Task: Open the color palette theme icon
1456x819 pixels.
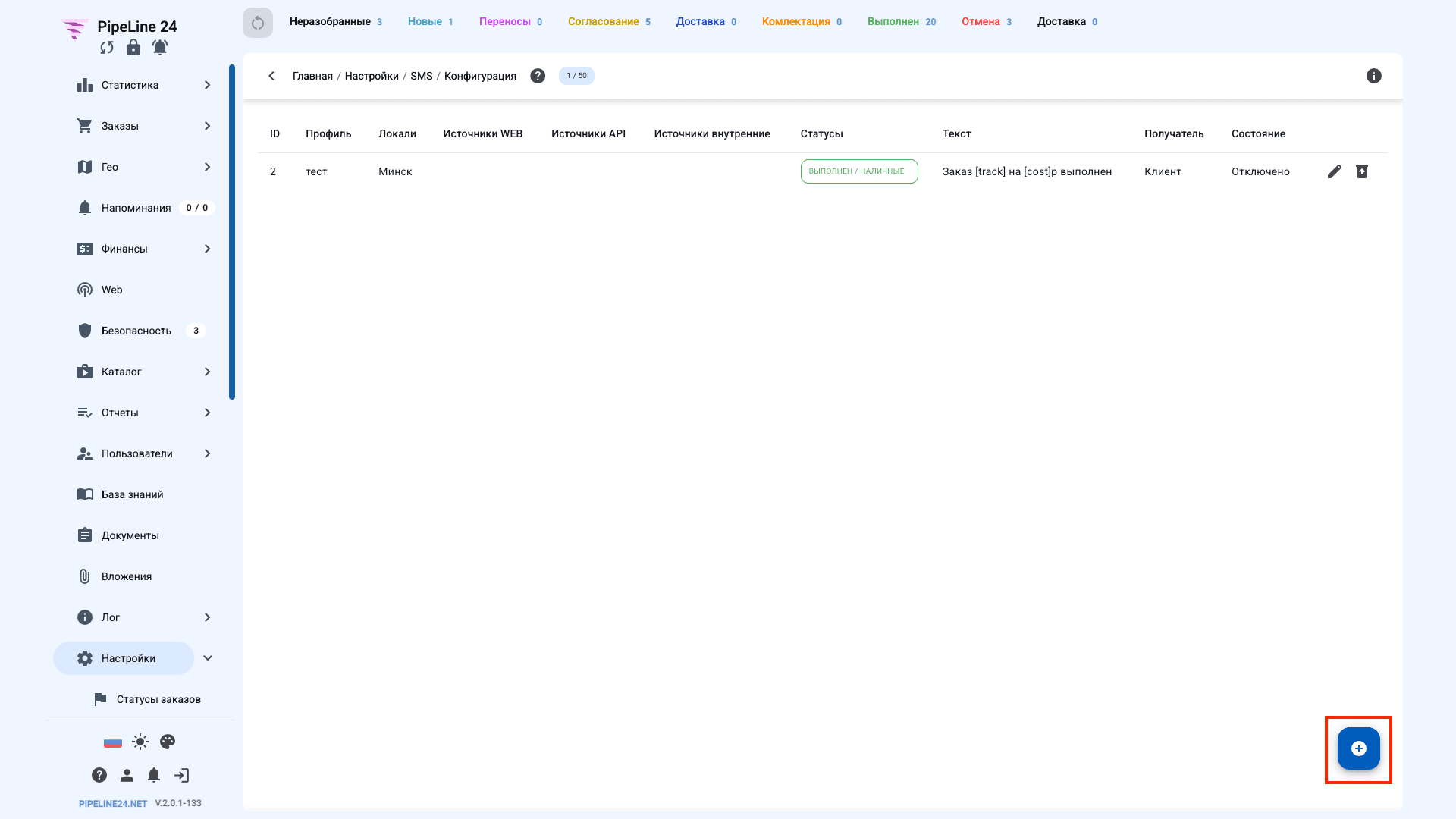Action: tap(168, 742)
